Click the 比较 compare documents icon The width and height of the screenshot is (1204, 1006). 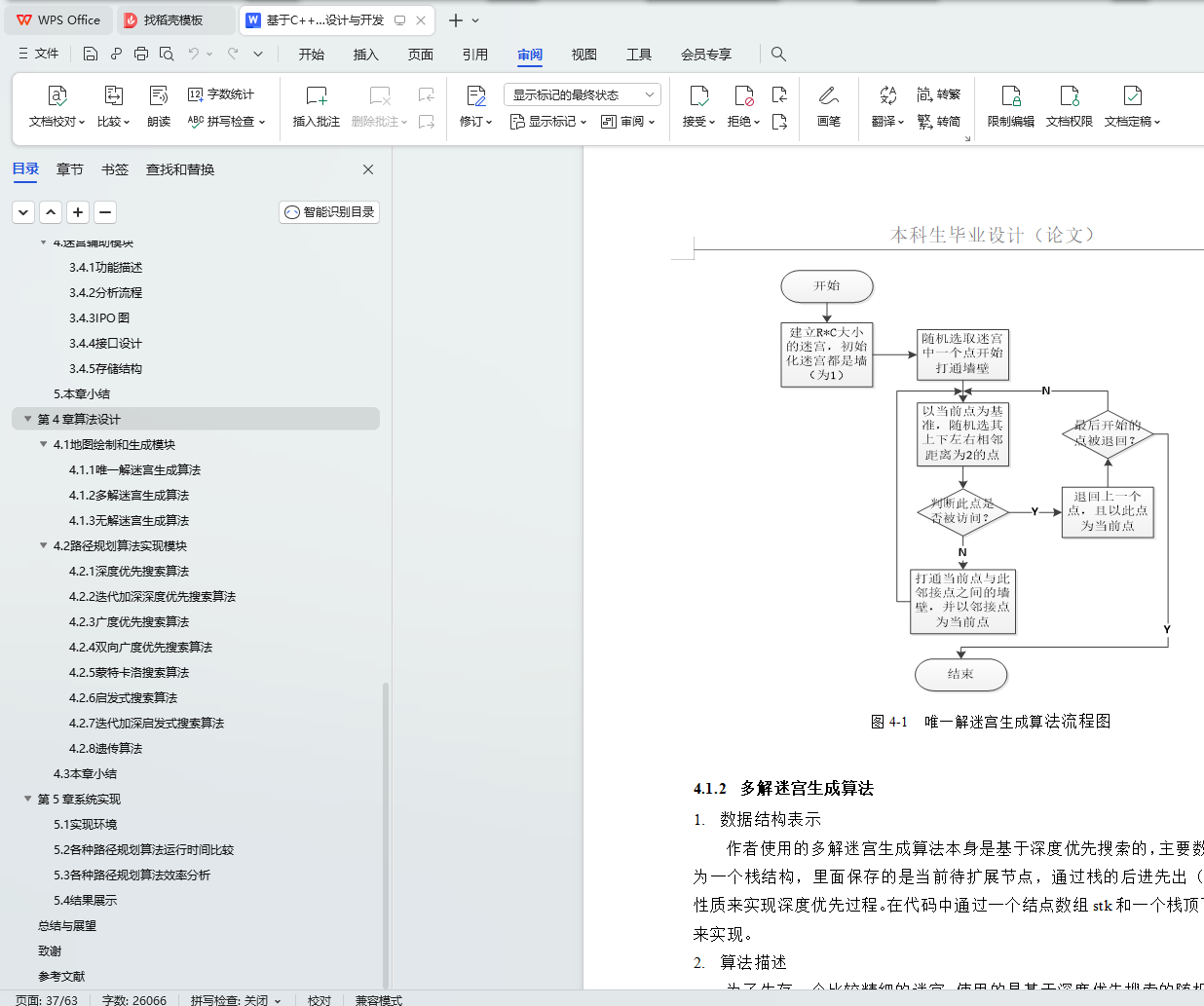(x=114, y=95)
